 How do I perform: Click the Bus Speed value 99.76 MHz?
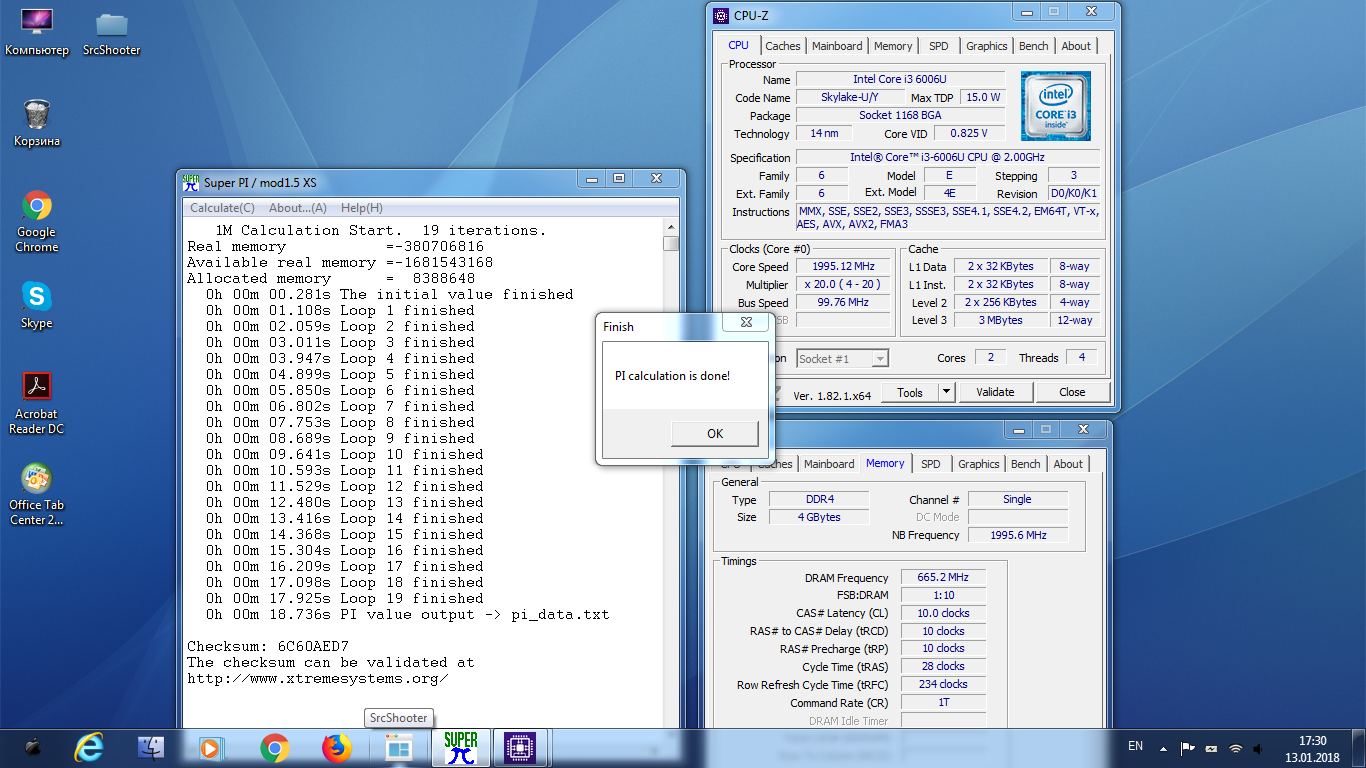(x=843, y=303)
